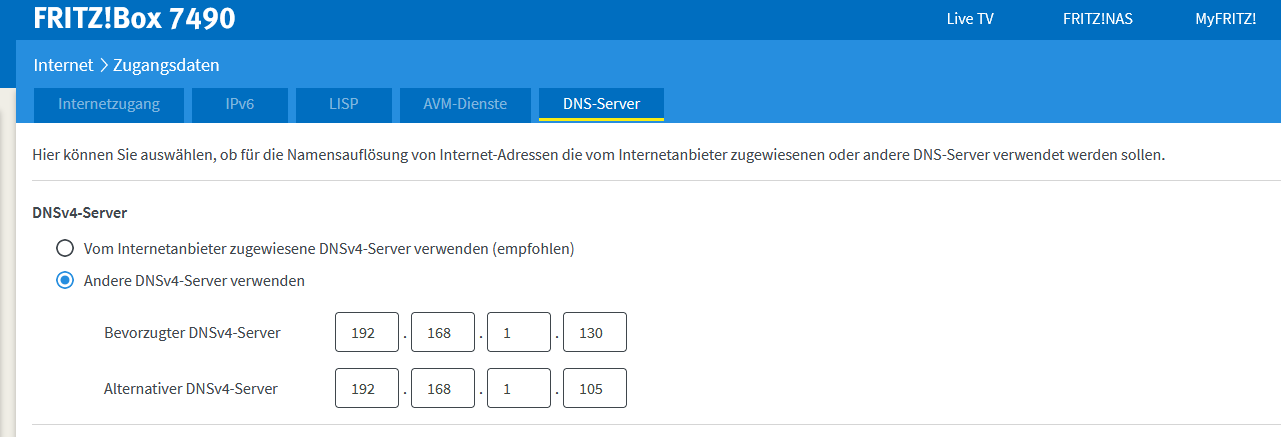Screen dimensions: 1281x437
Task: Click the DNSv4-Server section heading
Action: (x=80, y=213)
